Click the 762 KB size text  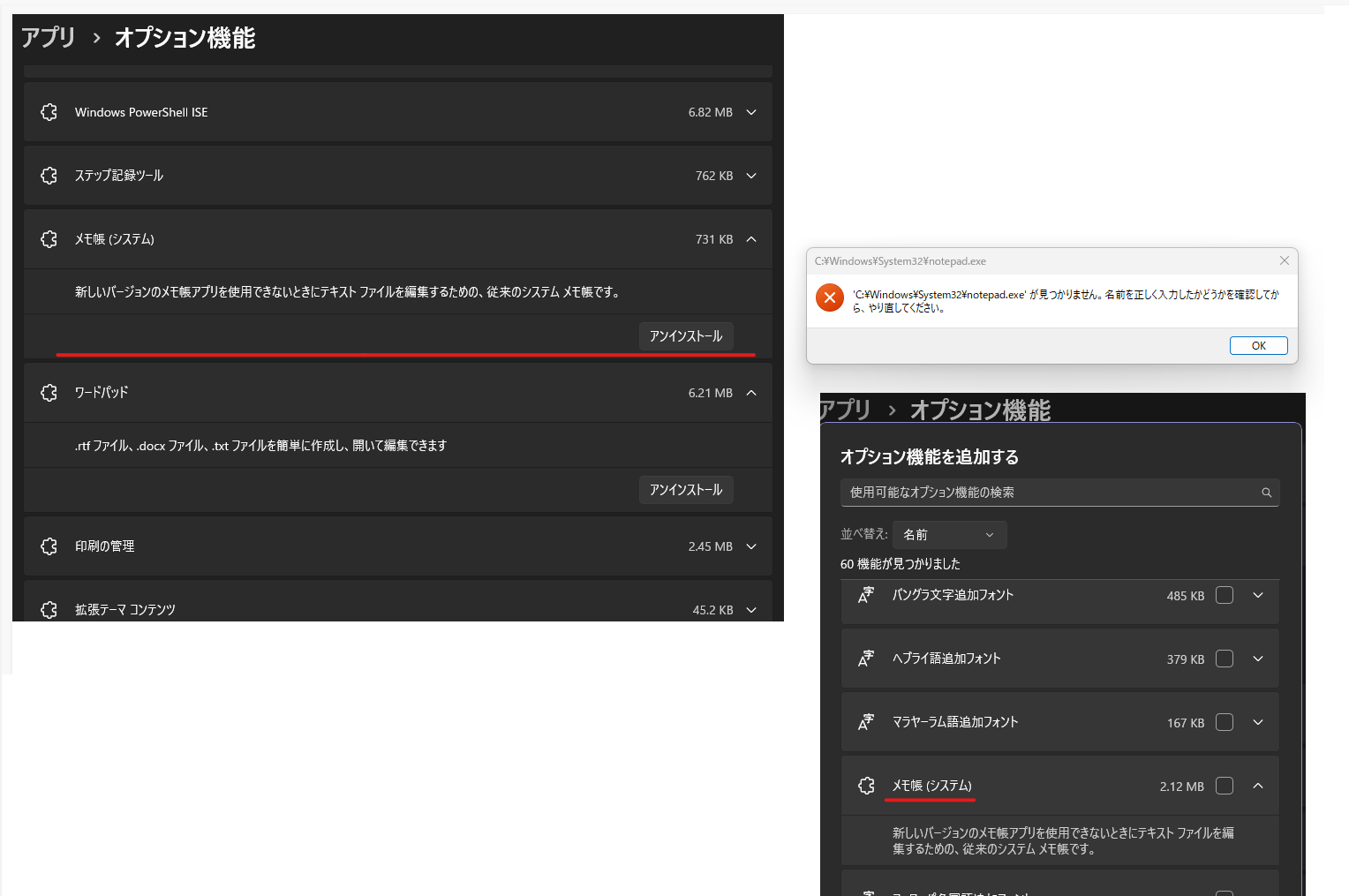point(714,176)
